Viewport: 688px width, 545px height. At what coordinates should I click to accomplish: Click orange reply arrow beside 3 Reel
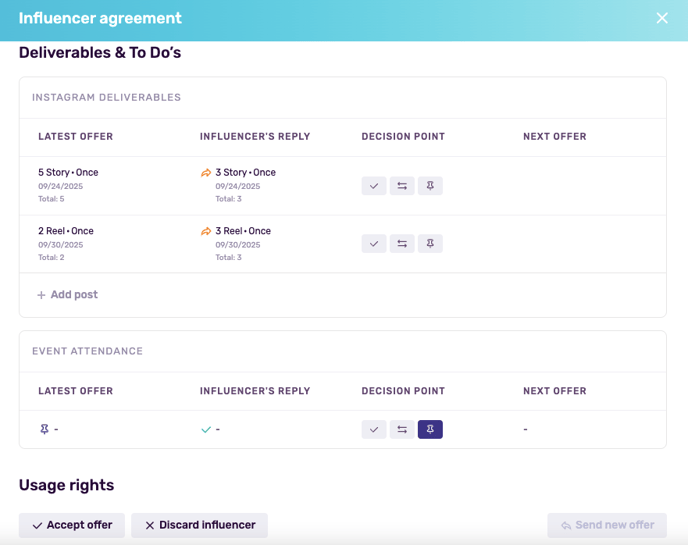(206, 231)
